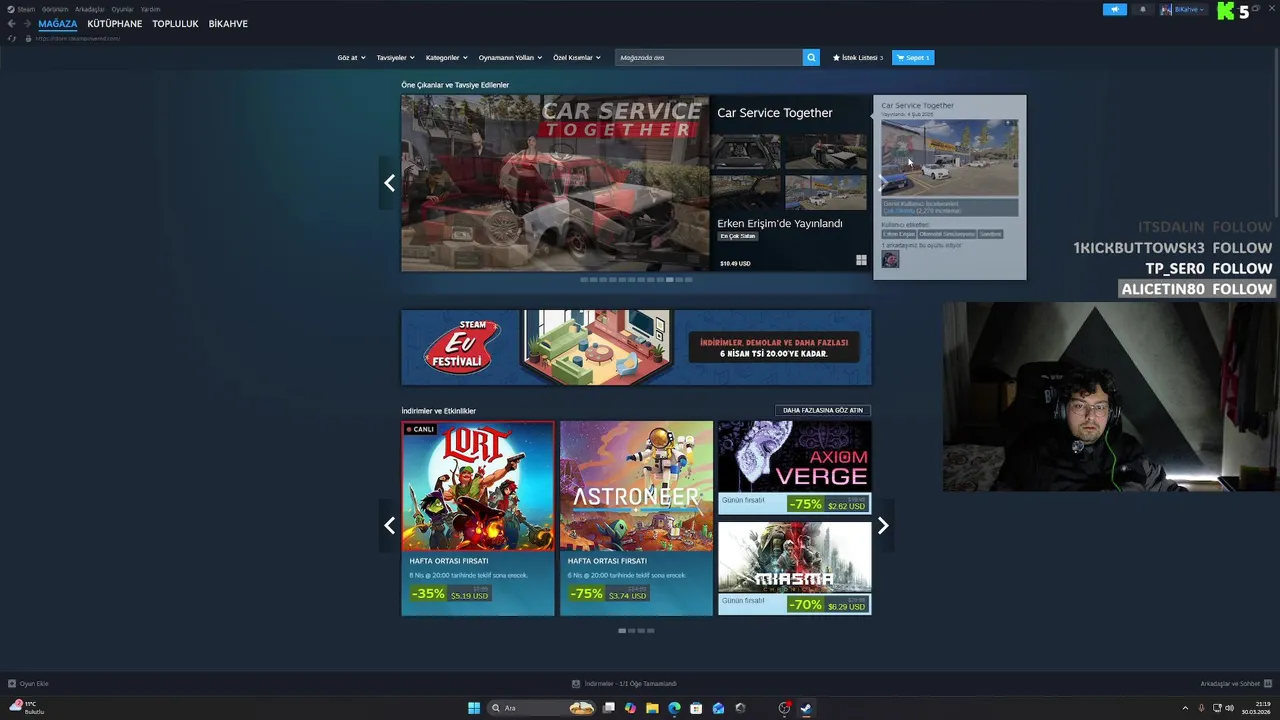This screenshot has height=720, width=1280.
Task: Open Windows Start menu
Action: coord(474,708)
